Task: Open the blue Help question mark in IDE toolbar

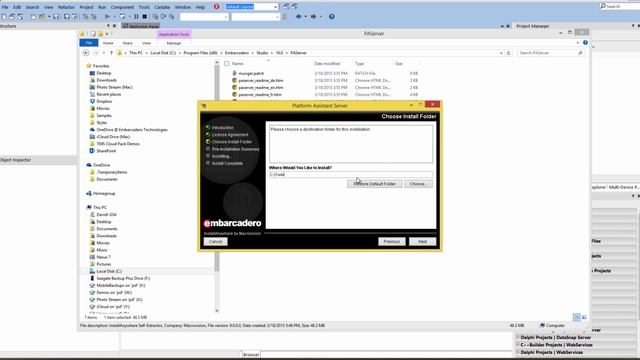Action: click(332, 17)
